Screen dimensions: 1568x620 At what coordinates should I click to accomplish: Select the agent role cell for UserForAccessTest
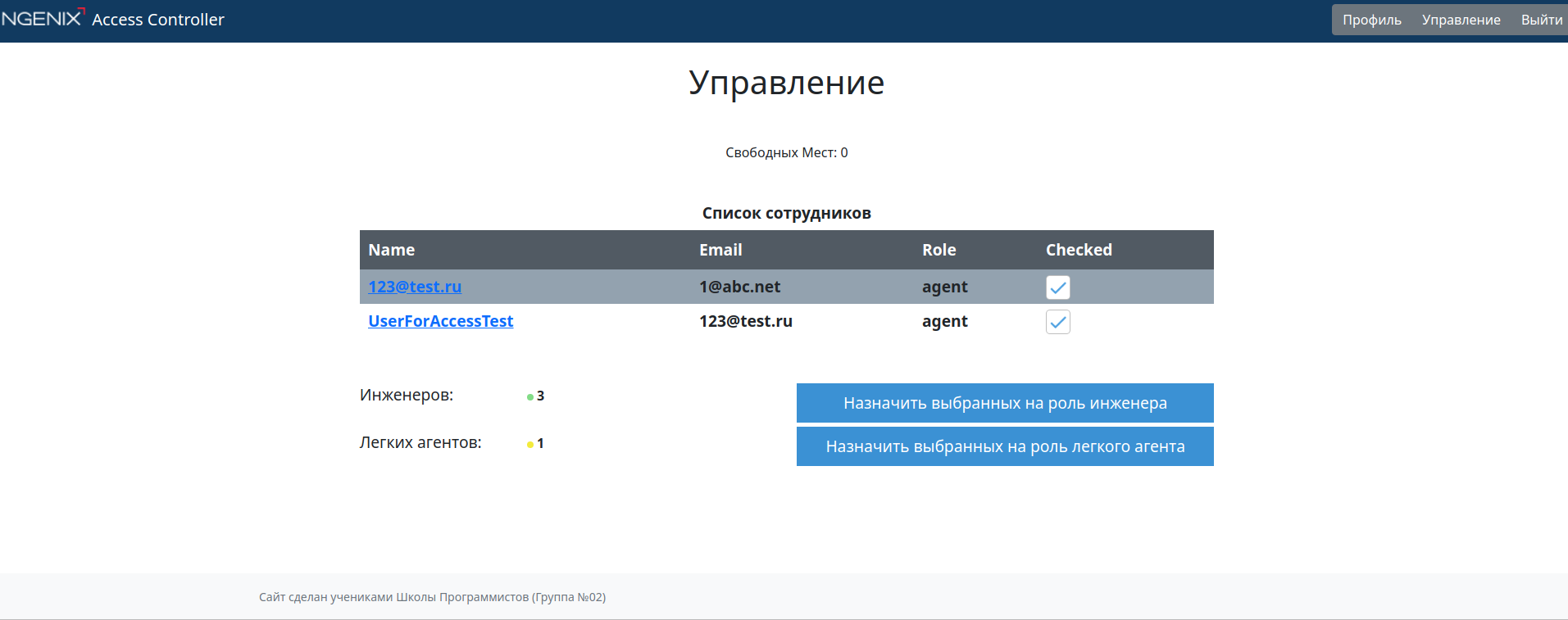tap(944, 321)
